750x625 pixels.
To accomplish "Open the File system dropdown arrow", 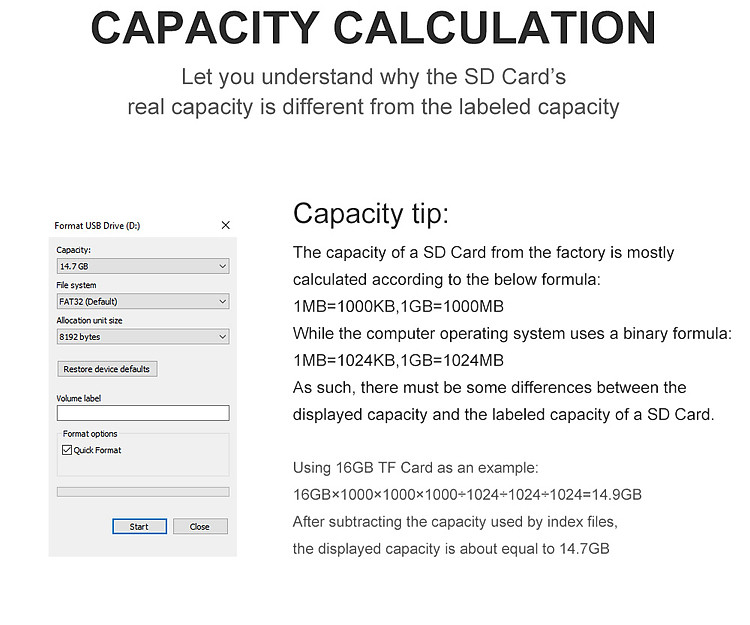I will pyautogui.click(x=222, y=302).
